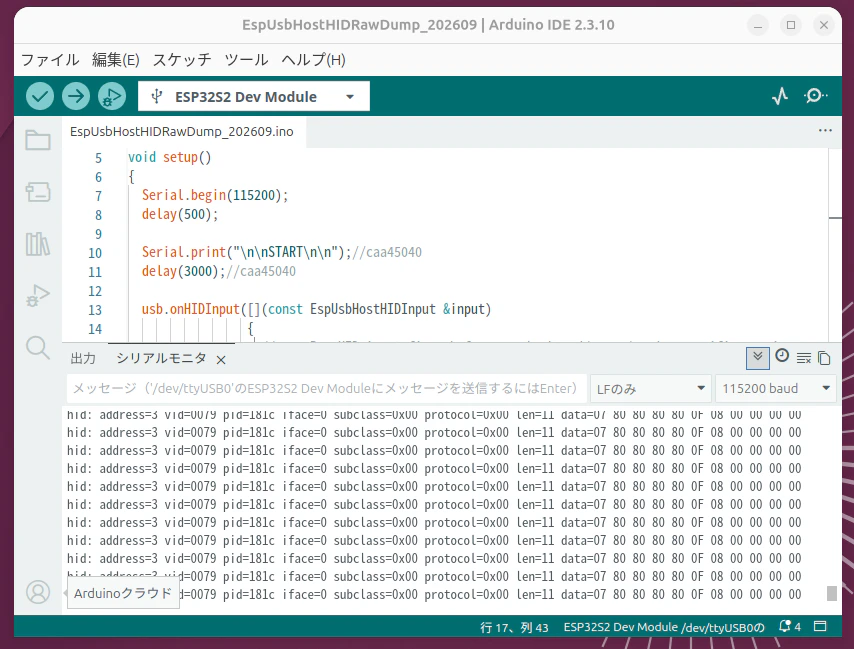Image resolution: width=854 pixels, height=649 pixels.
Task: Toggle bottom panel icon in status bar
Action: click(x=820, y=627)
